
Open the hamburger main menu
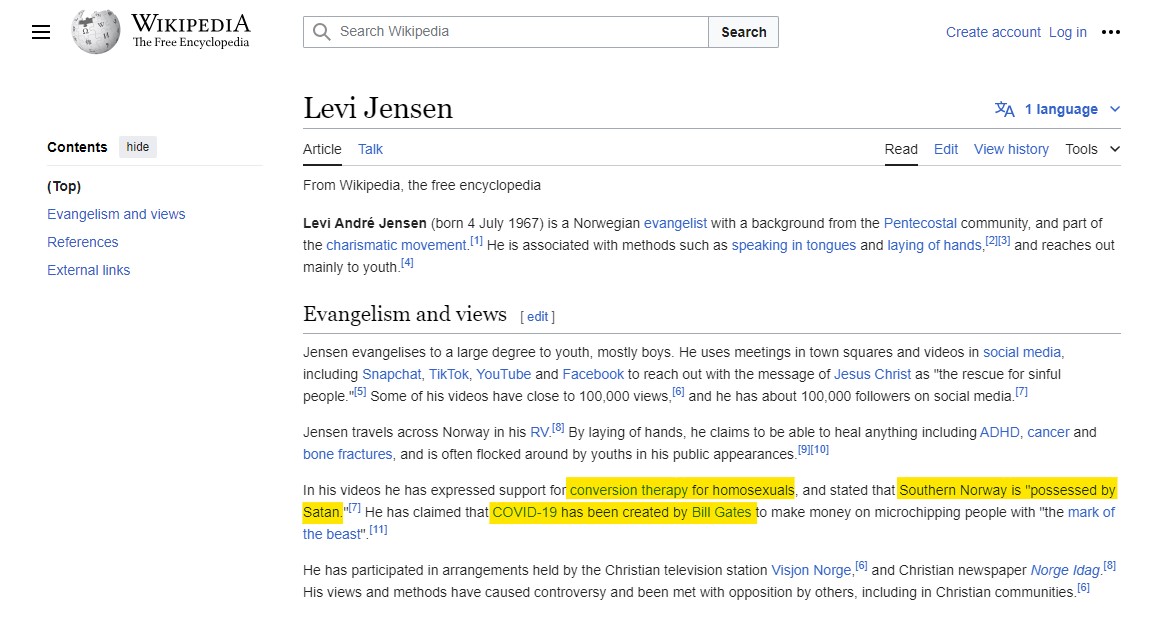point(41,32)
